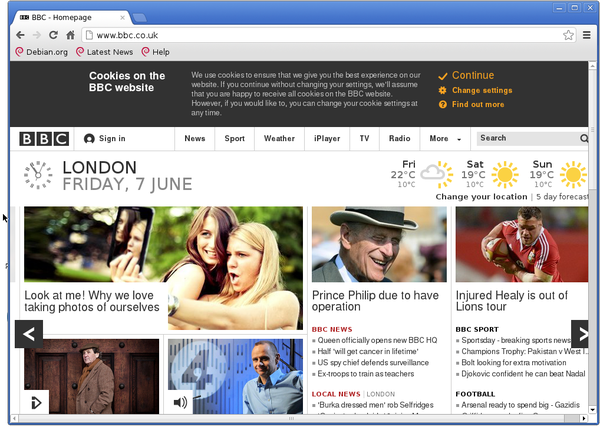The image size is (600, 427).
Task: Click the BBC NEWS section heading
Action: 332,329
